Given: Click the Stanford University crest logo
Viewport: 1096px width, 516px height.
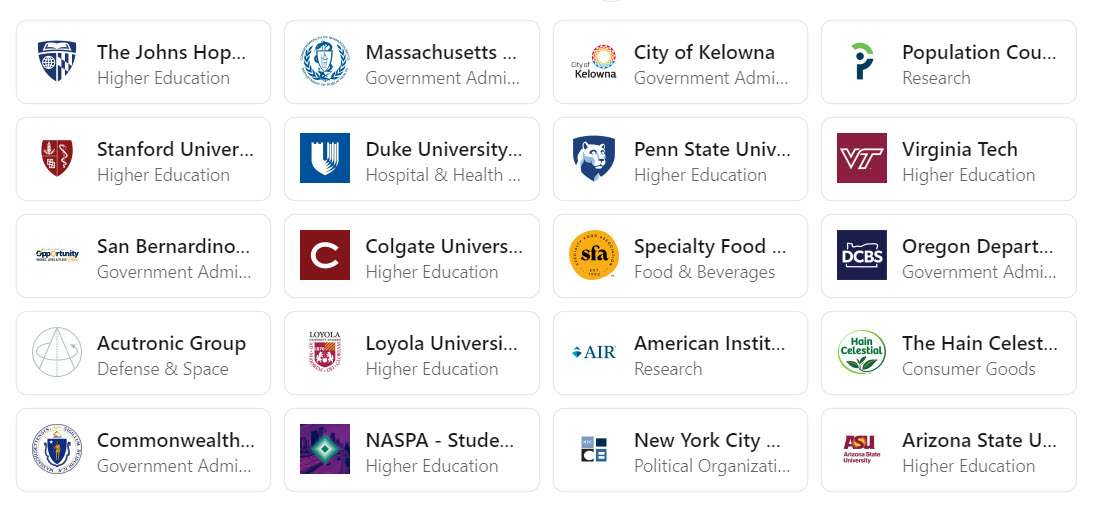Looking at the screenshot, I should tap(57, 159).
